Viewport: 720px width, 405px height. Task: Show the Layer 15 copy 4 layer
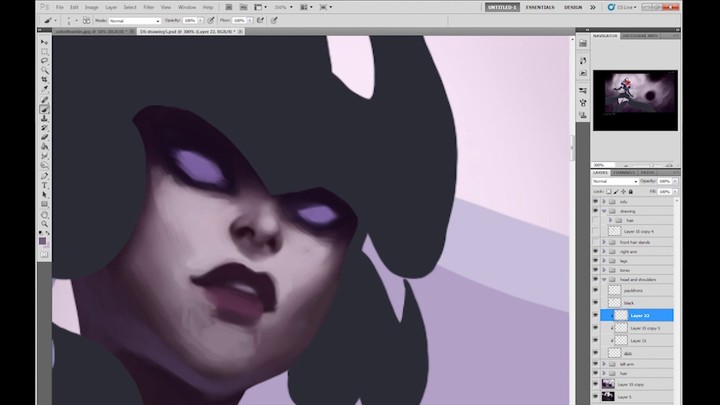[x=596, y=231]
